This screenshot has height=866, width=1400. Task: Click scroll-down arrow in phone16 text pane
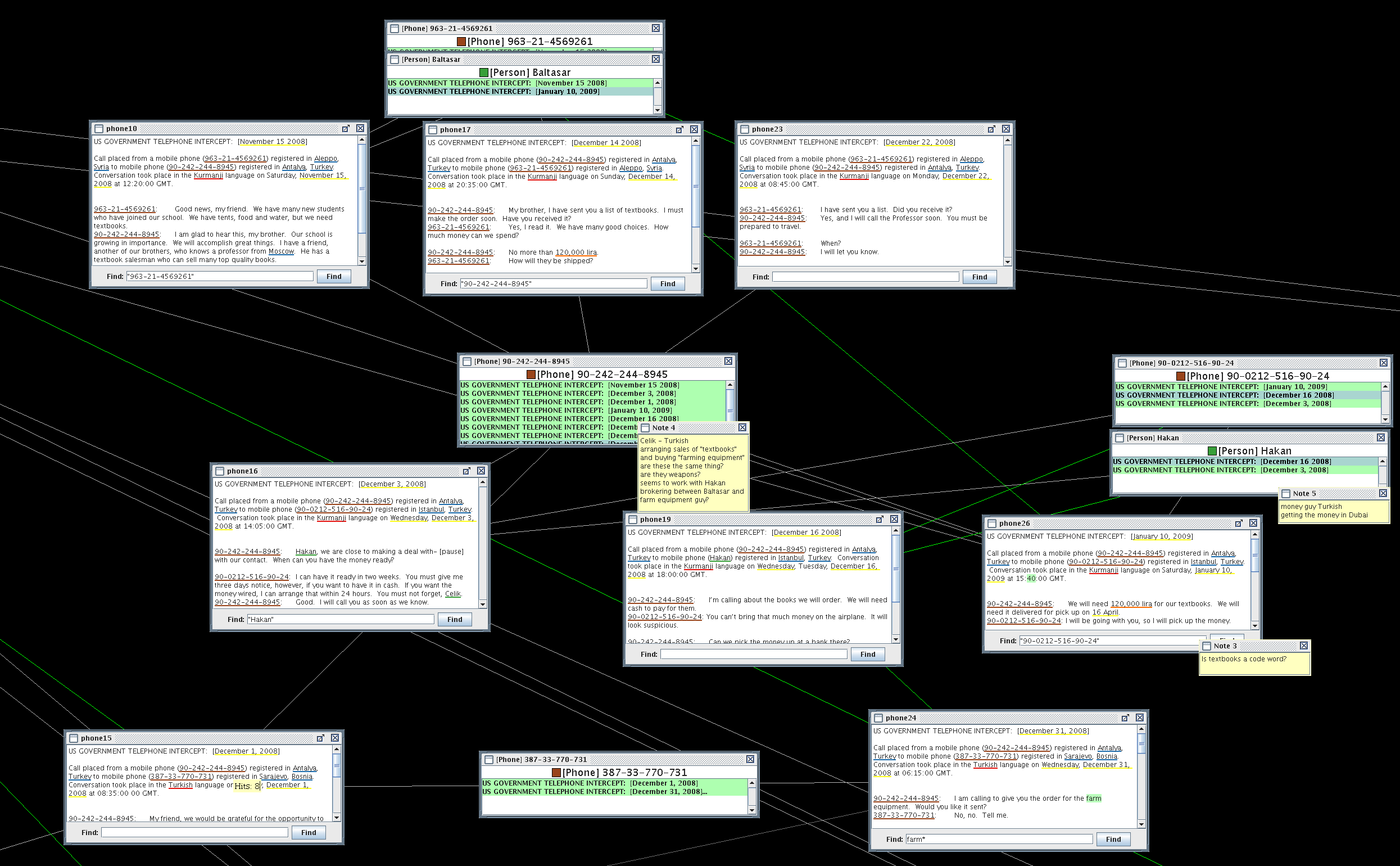[x=483, y=605]
